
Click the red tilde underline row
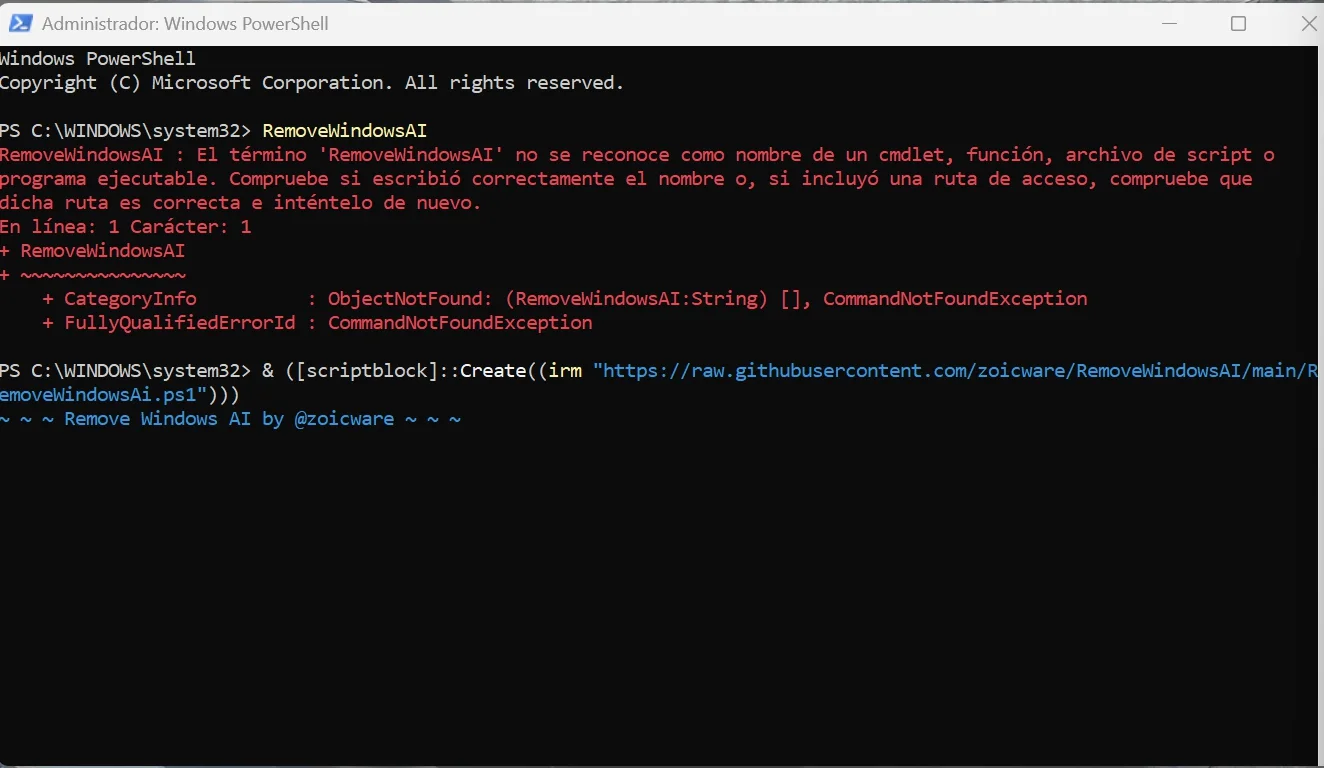93,275
